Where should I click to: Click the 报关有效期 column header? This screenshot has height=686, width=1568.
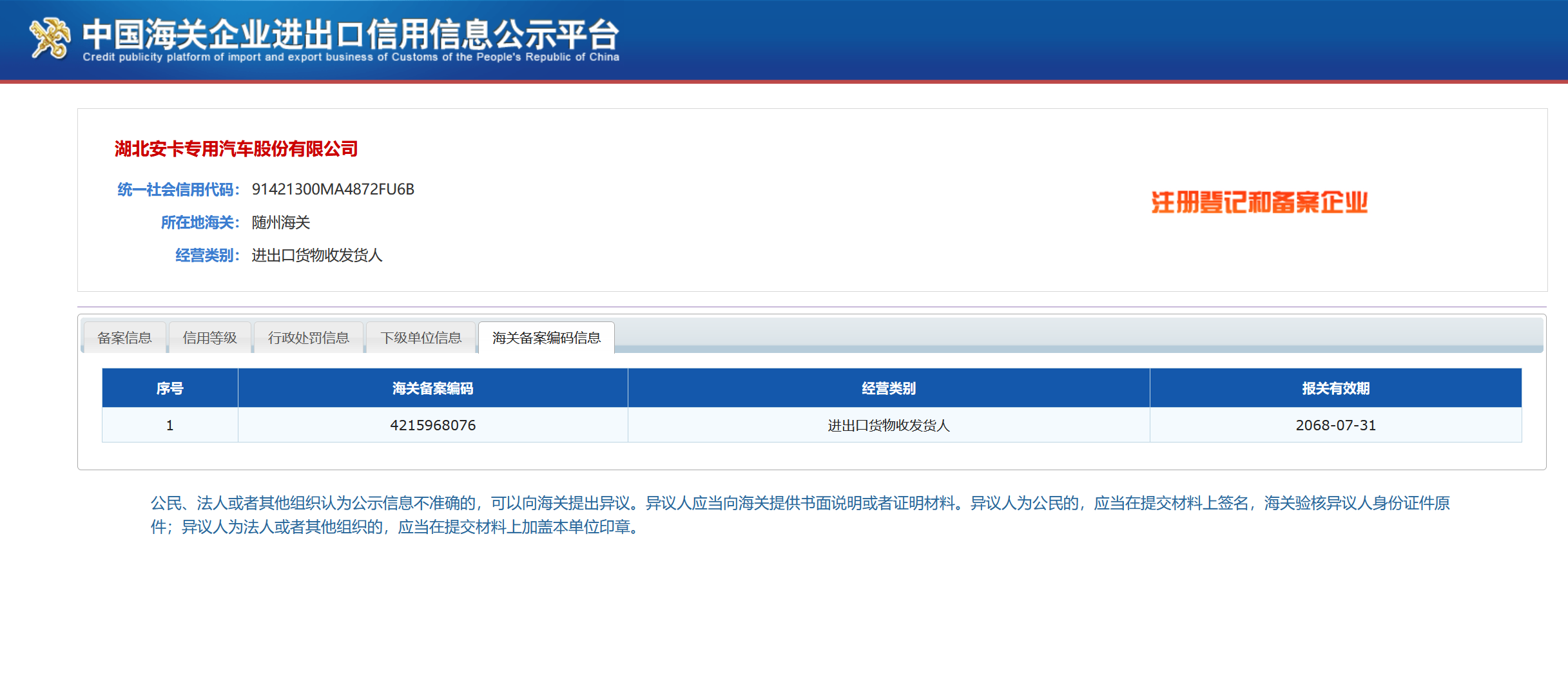1336,388
